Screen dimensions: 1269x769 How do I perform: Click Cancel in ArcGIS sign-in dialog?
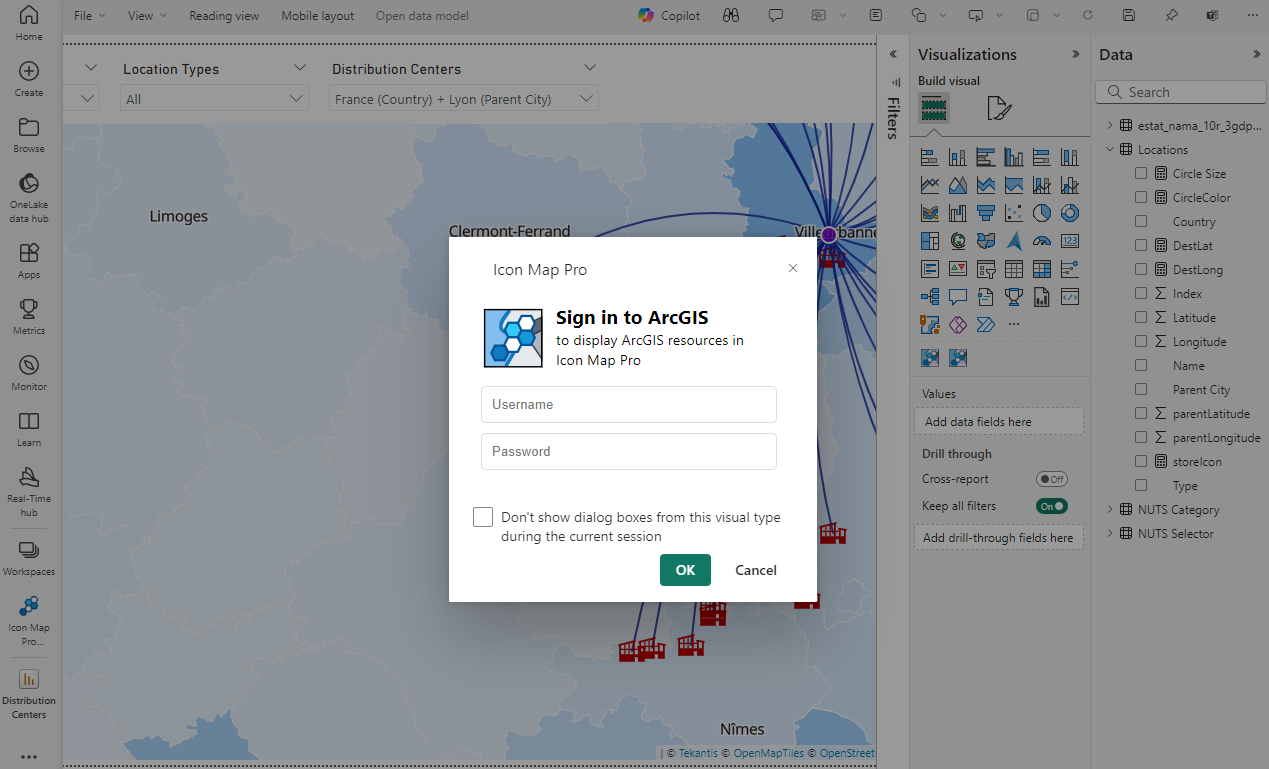tap(755, 570)
